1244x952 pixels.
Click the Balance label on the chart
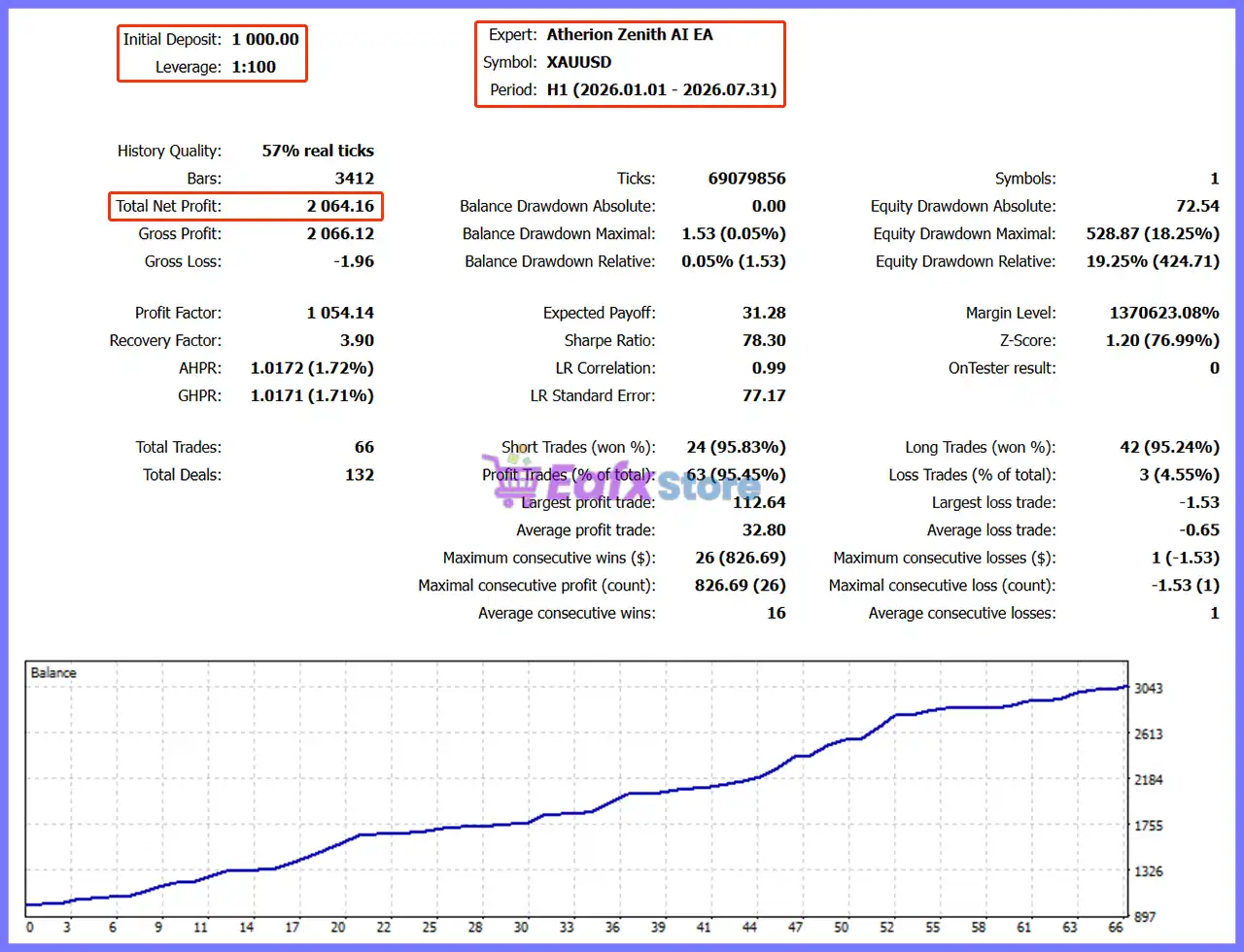53,672
